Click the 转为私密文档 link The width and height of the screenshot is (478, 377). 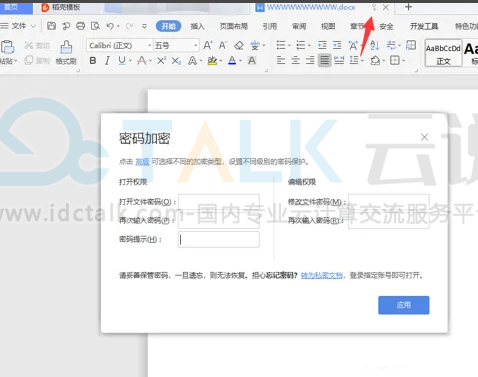(x=322, y=275)
